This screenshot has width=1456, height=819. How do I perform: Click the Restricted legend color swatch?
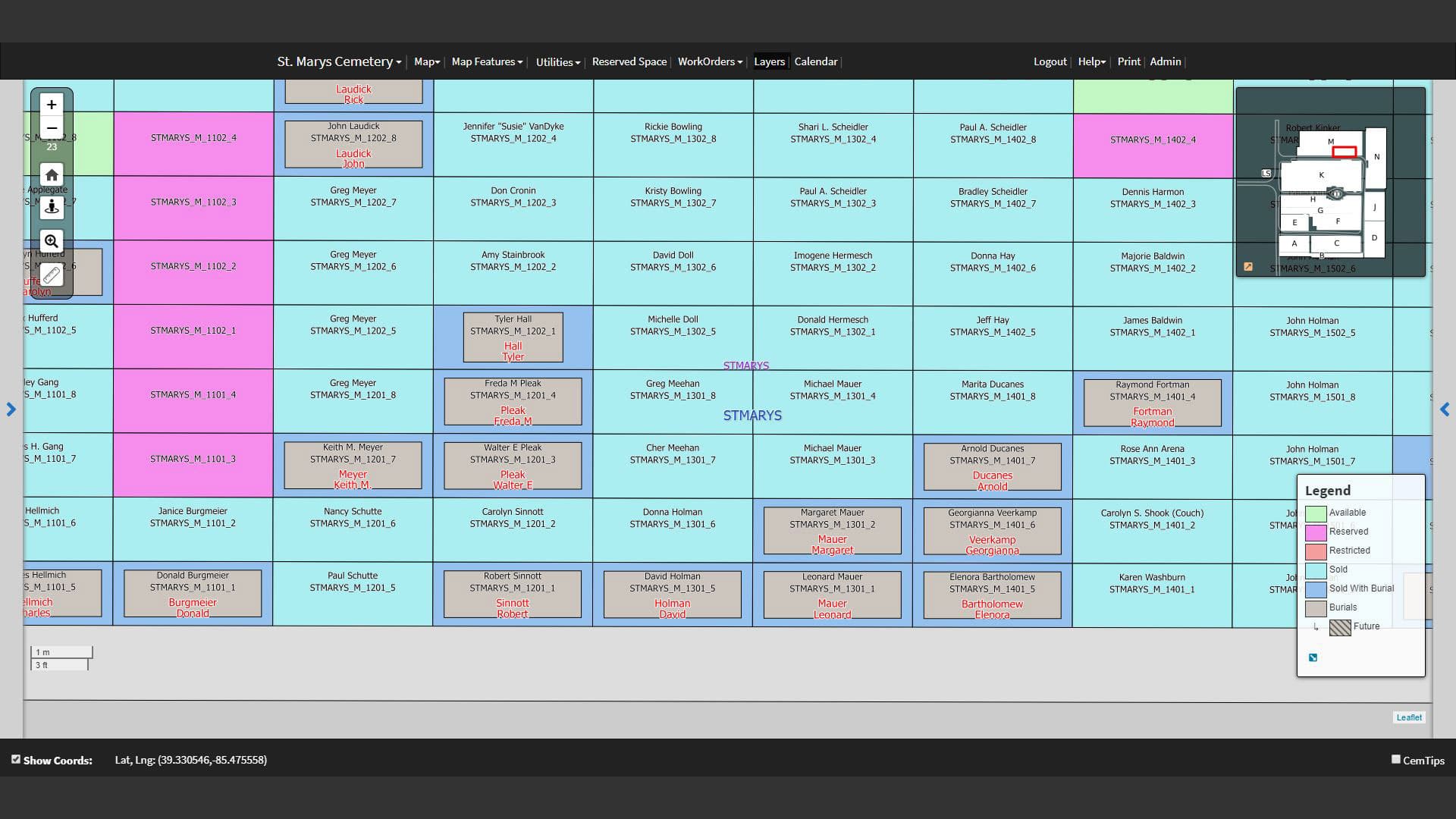pyautogui.click(x=1316, y=551)
